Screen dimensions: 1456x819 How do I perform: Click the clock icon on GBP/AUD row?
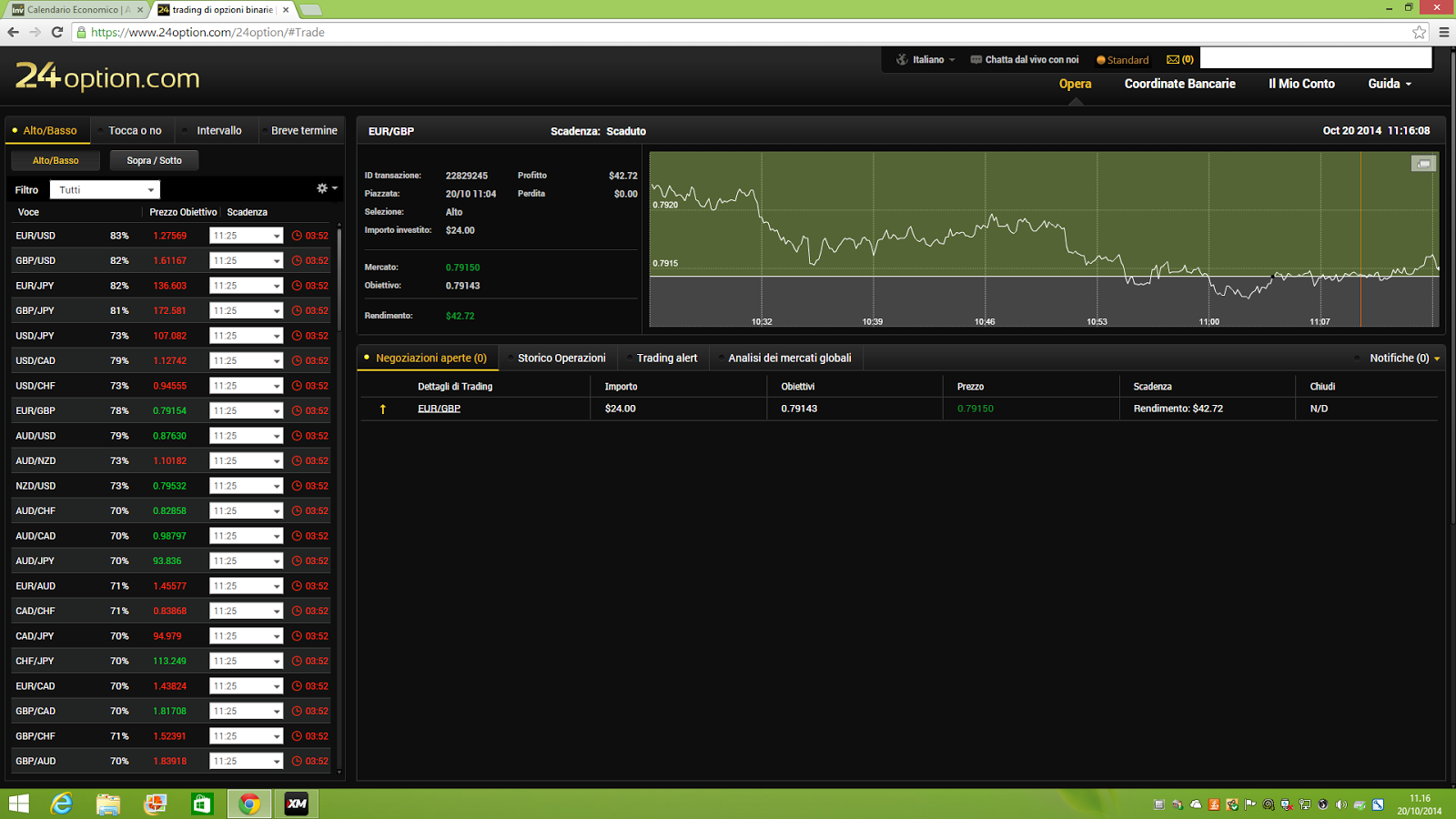coord(297,761)
